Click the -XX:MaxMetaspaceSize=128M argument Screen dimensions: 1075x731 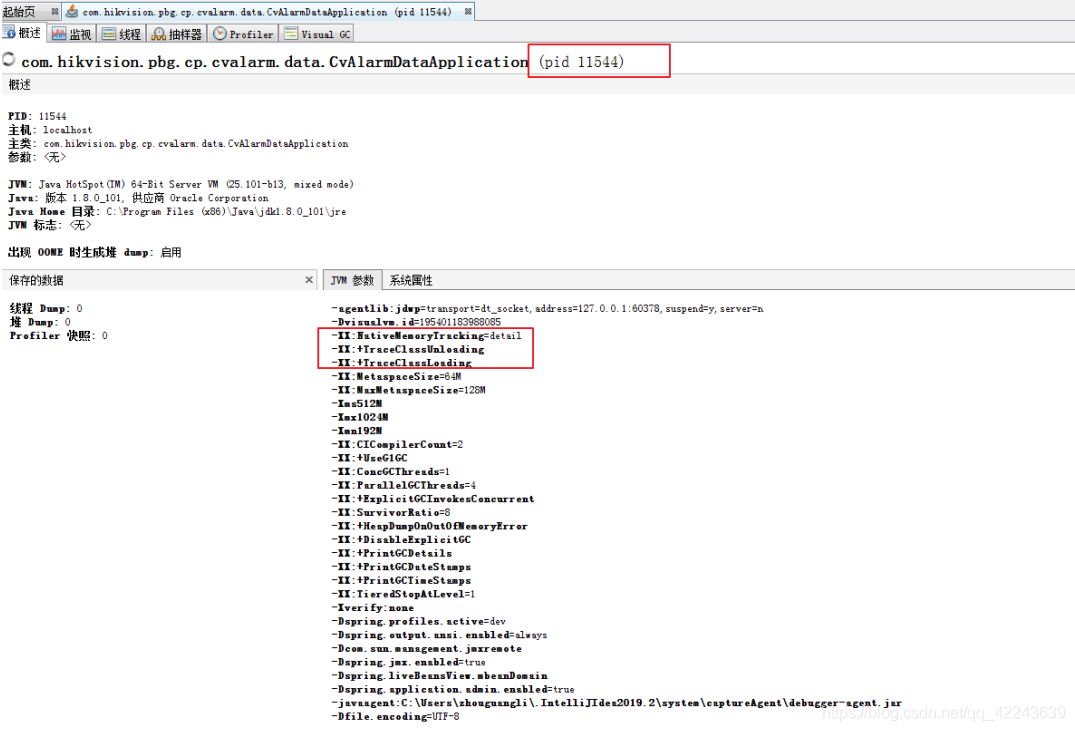tap(409, 390)
